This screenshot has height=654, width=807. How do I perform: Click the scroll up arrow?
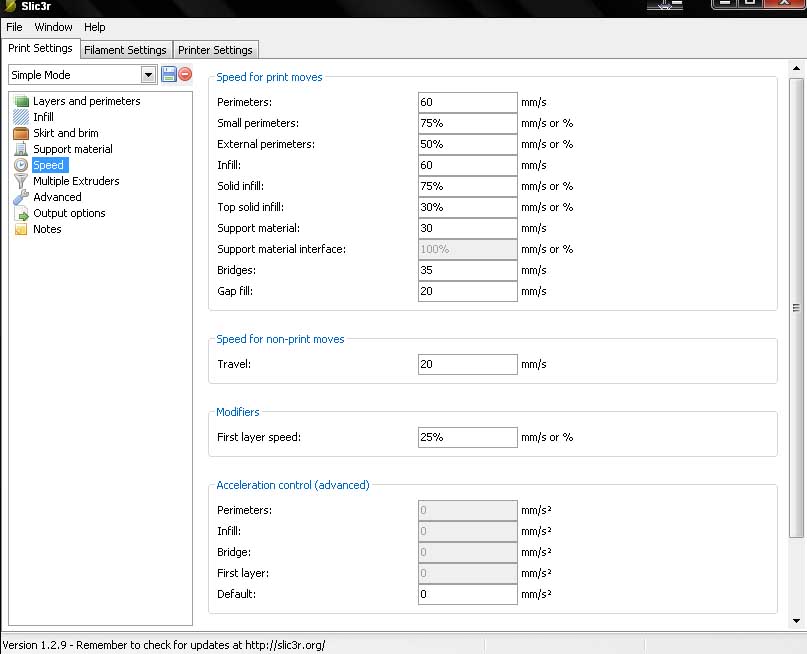click(796, 68)
